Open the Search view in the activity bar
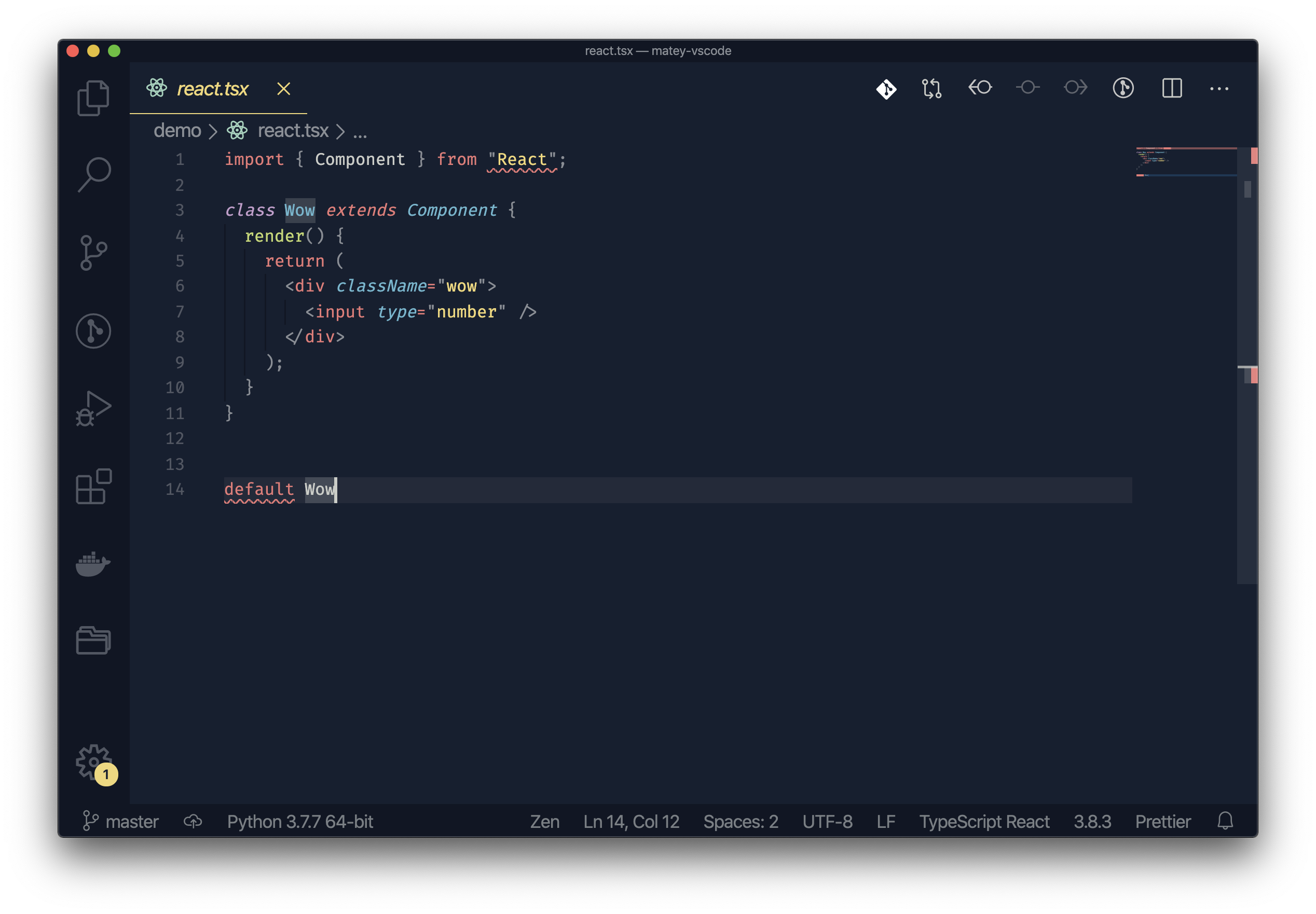 (x=93, y=174)
